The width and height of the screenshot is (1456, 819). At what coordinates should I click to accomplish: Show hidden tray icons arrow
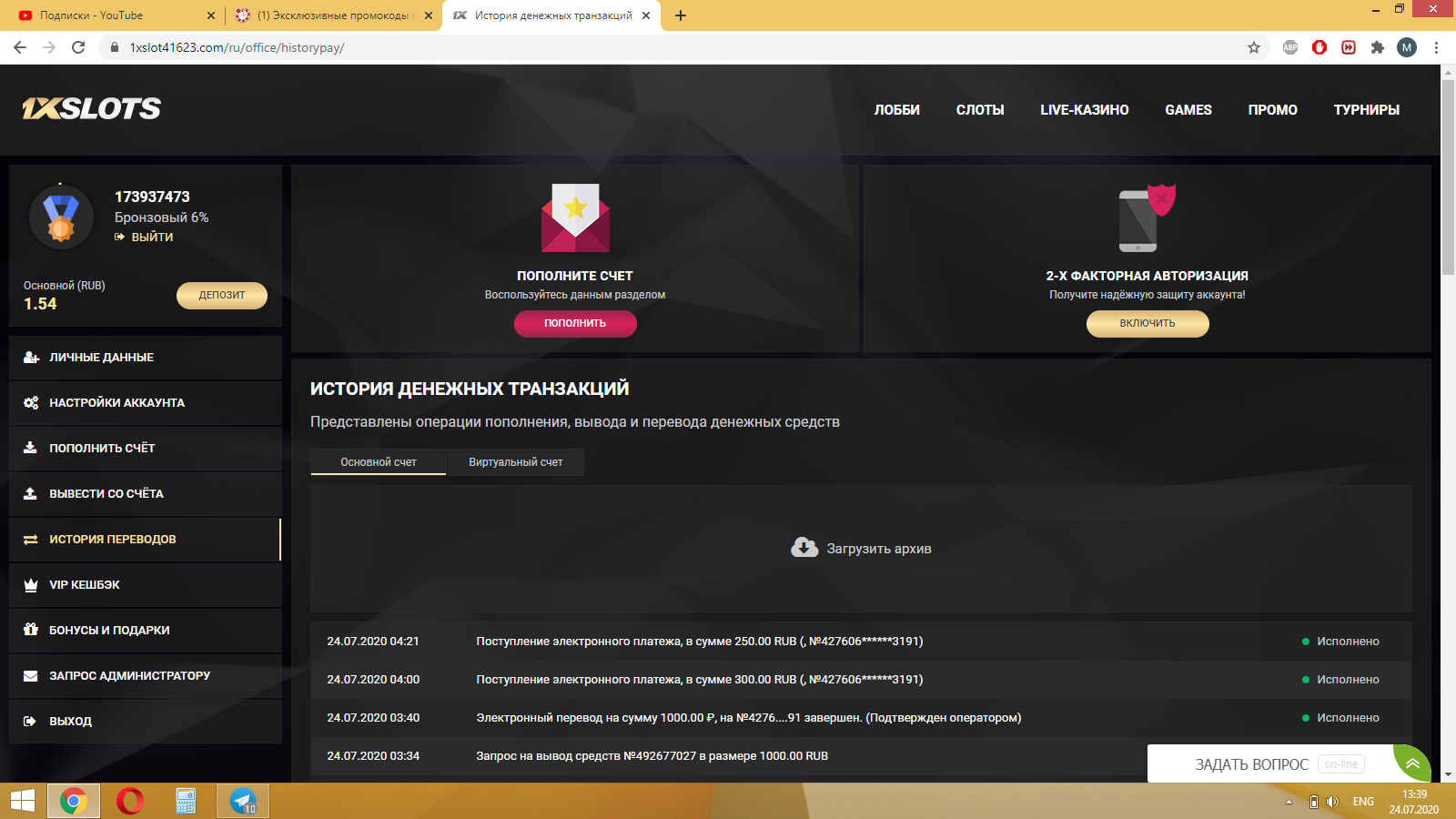[x=1289, y=802]
